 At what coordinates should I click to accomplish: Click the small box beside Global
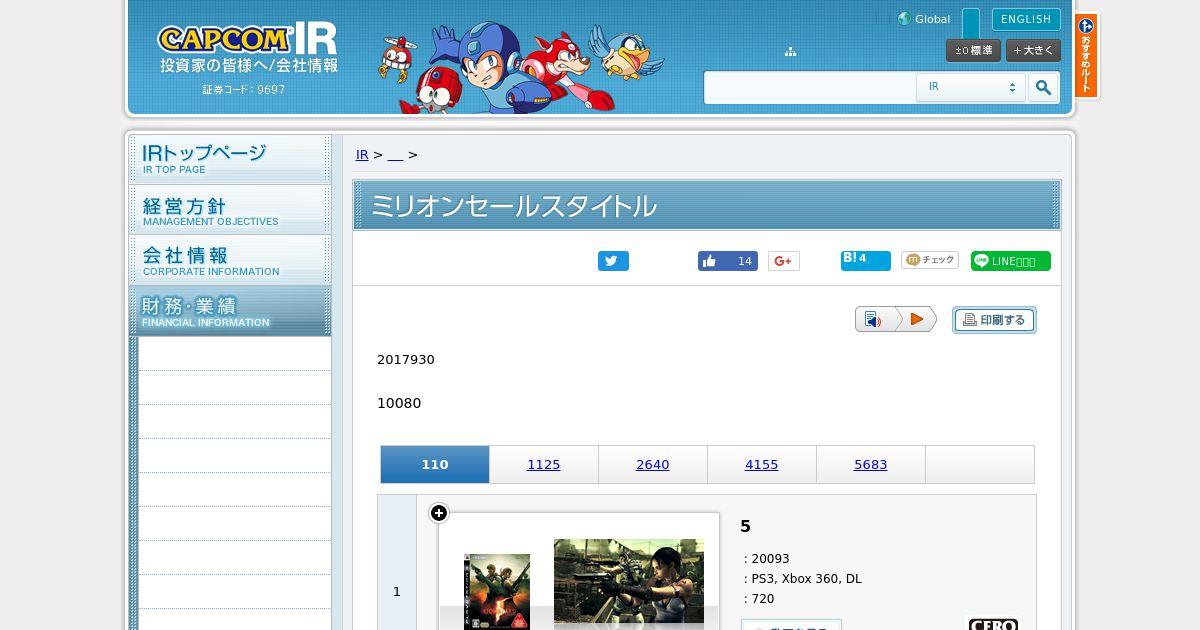(971, 23)
